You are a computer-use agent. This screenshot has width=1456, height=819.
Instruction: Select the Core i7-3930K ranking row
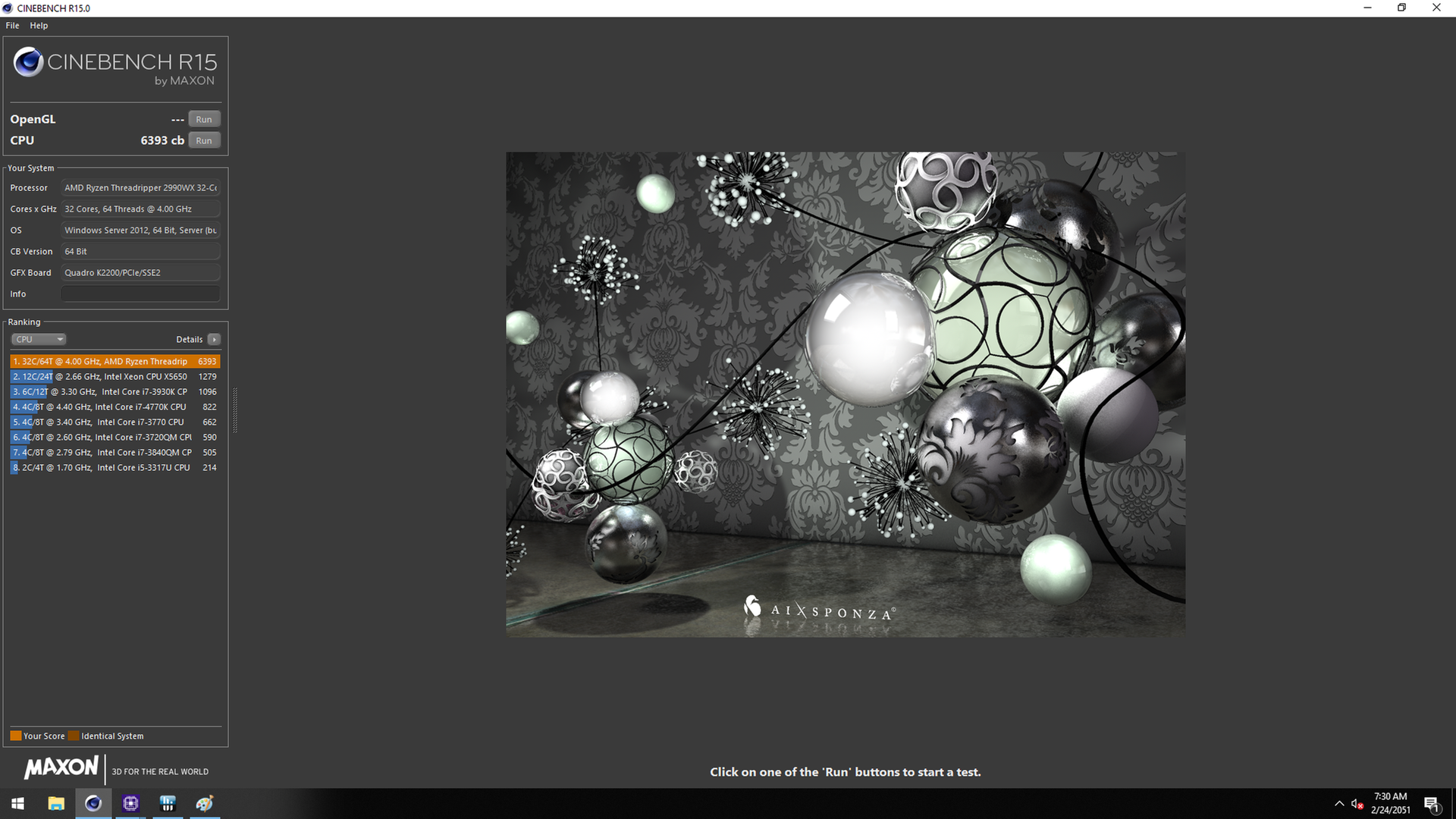(115, 391)
